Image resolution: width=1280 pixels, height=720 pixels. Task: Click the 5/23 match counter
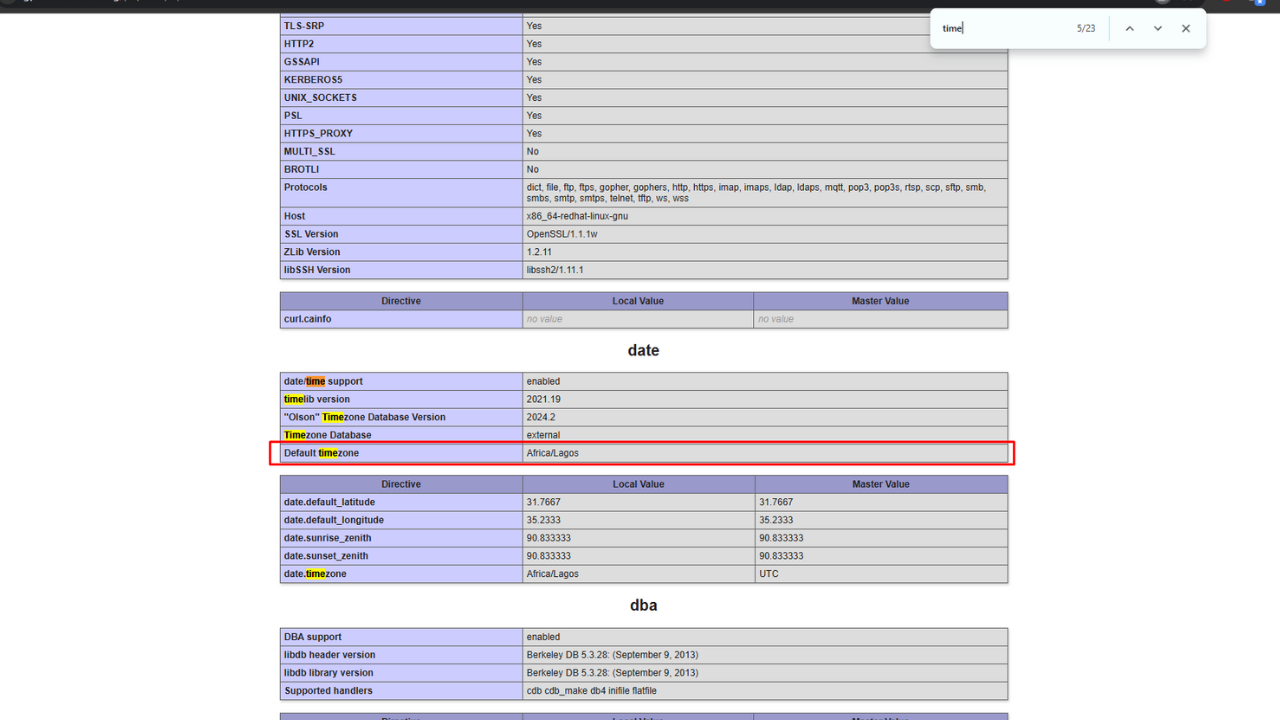tap(1085, 29)
